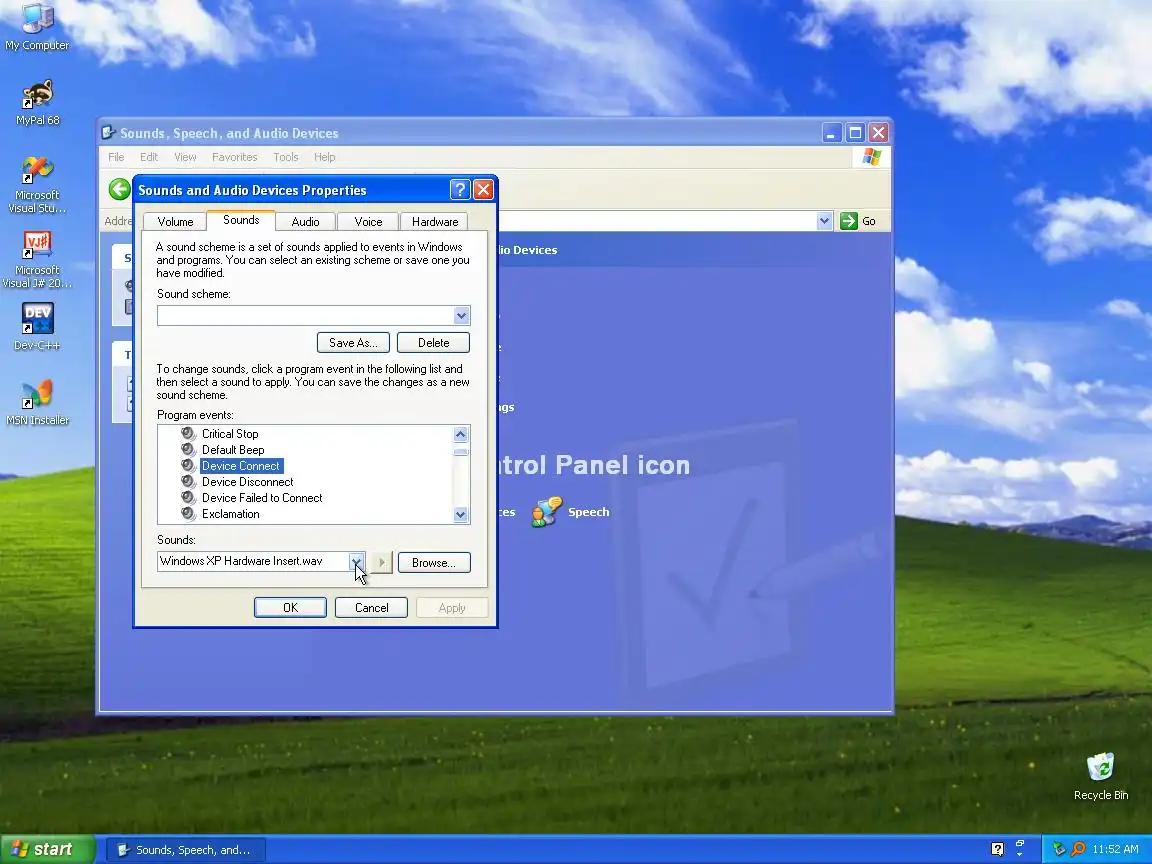
Task: Select the Exclamation program event
Action: pyautogui.click(x=231, y=514)
